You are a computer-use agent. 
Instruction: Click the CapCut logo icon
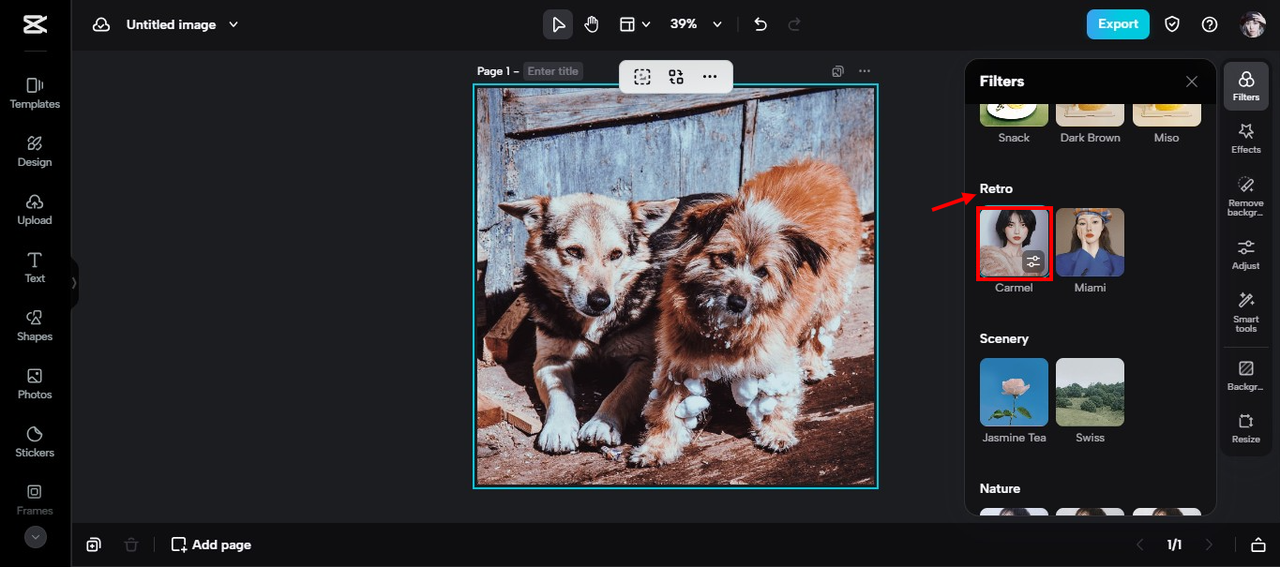[35, 25]
